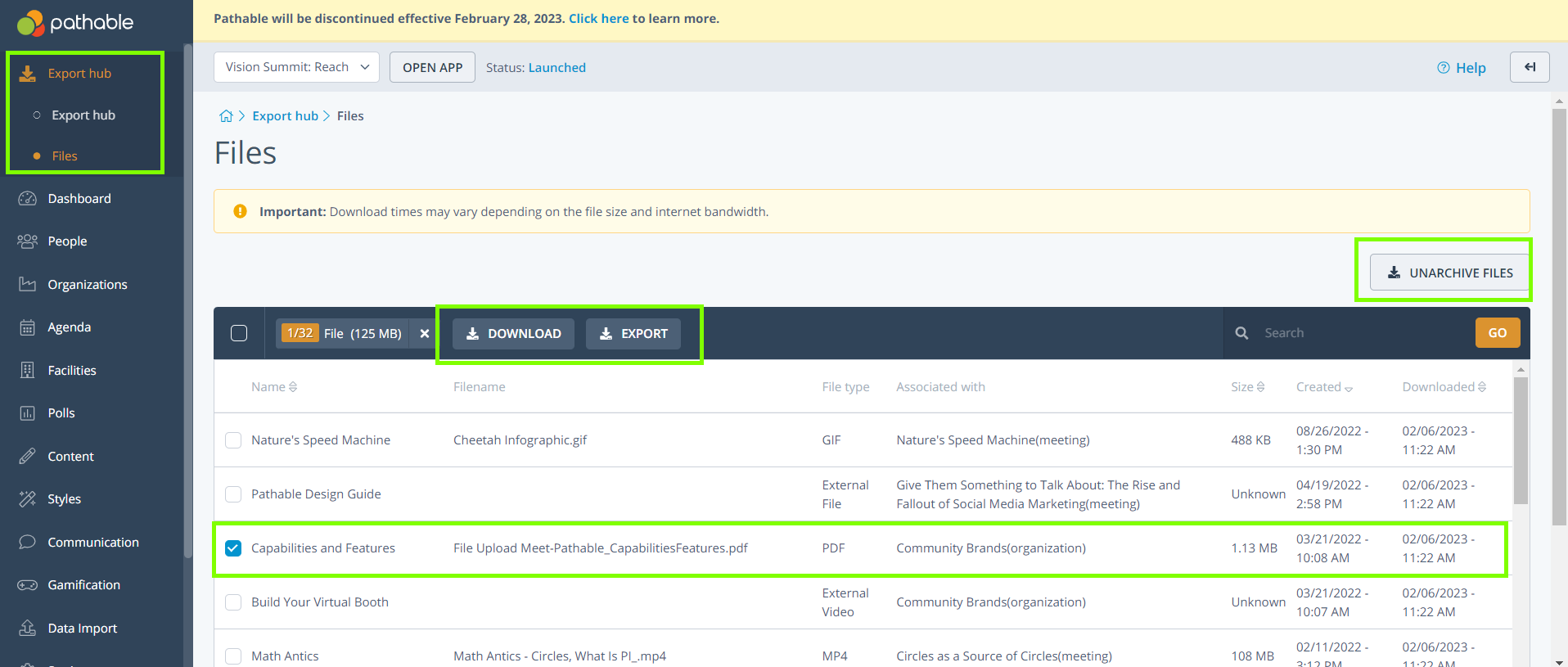Collapse the sidebar with the arrow button
The image size is (1568, 667).
pyautogui.click(x=1530, y=67)
